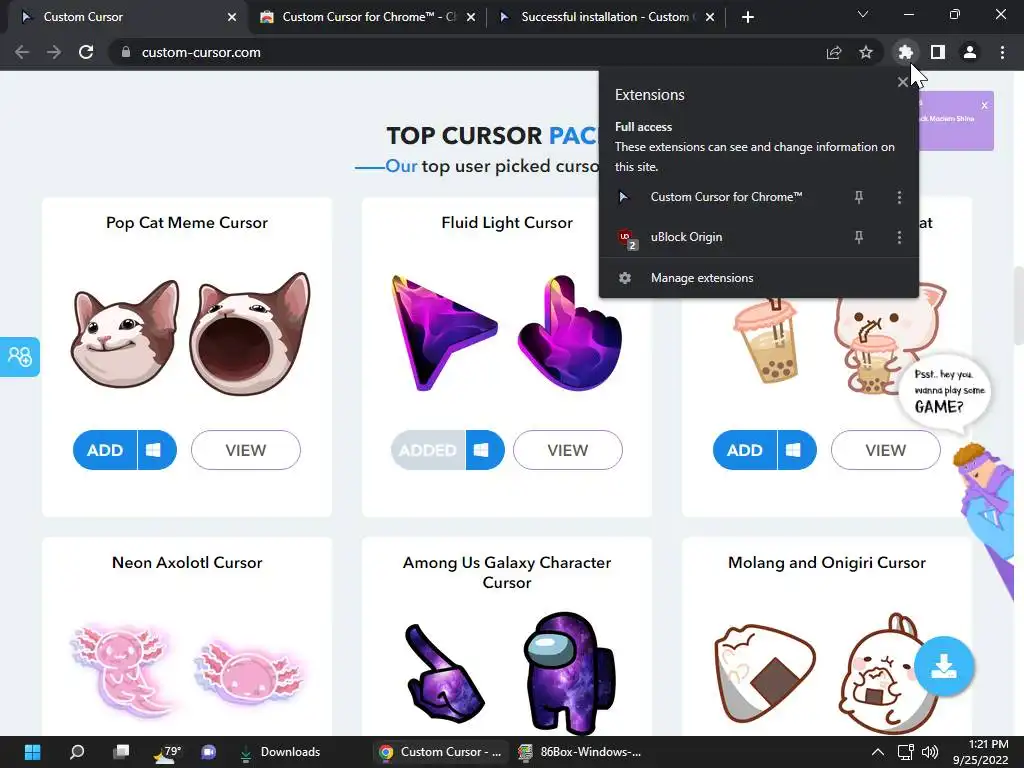Click the address bar URL field
Image resolution: width=1024 pixels, height=768 pixels.
pyautogui.click(x=470, y=52)
